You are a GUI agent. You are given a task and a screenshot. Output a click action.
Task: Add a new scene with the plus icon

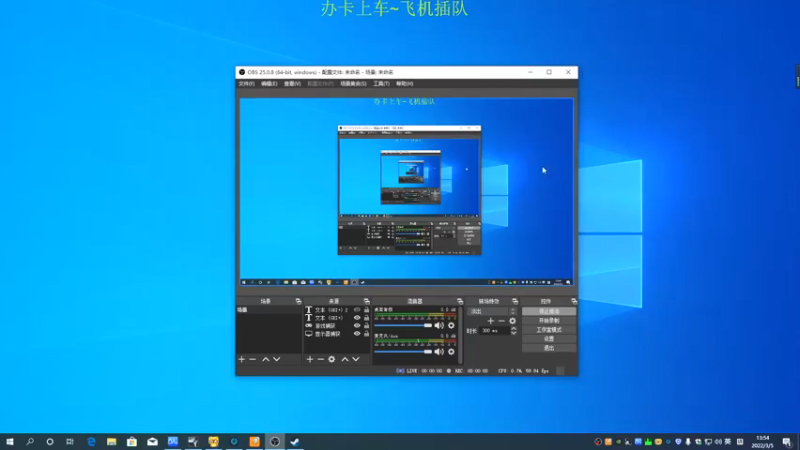click(242, 359)
